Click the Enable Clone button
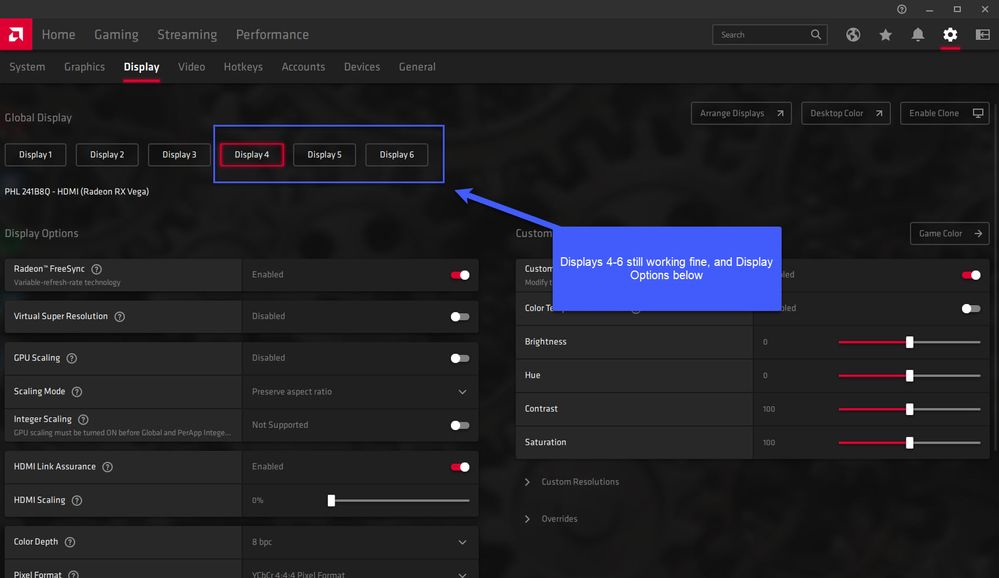Image resolution: width=999 pixels, height=578 pixels. pyautogui.click(x=944, y=113)
